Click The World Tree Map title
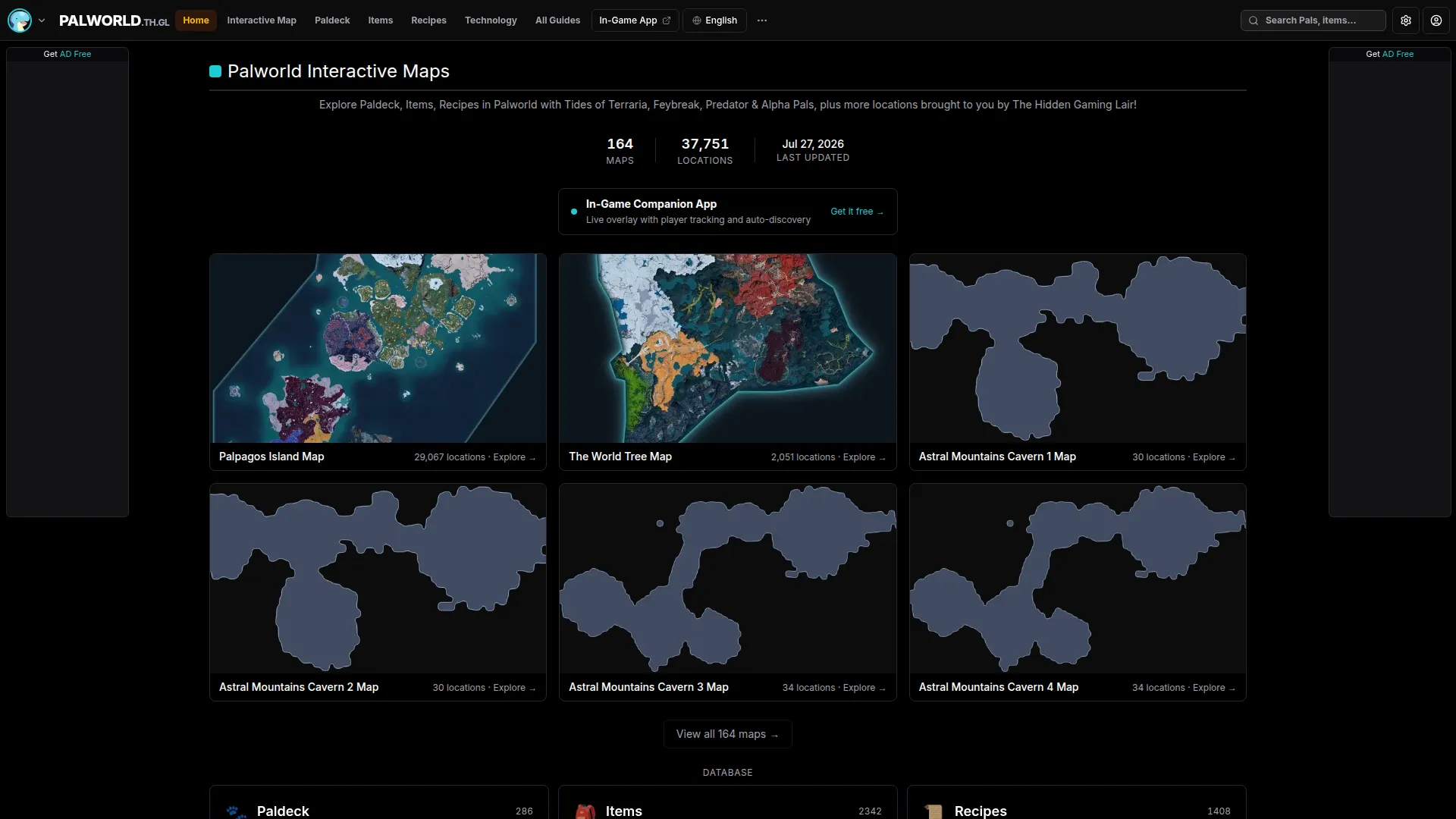The height and width of the screenshot is (819, 1456). click(x=620, y=457)
